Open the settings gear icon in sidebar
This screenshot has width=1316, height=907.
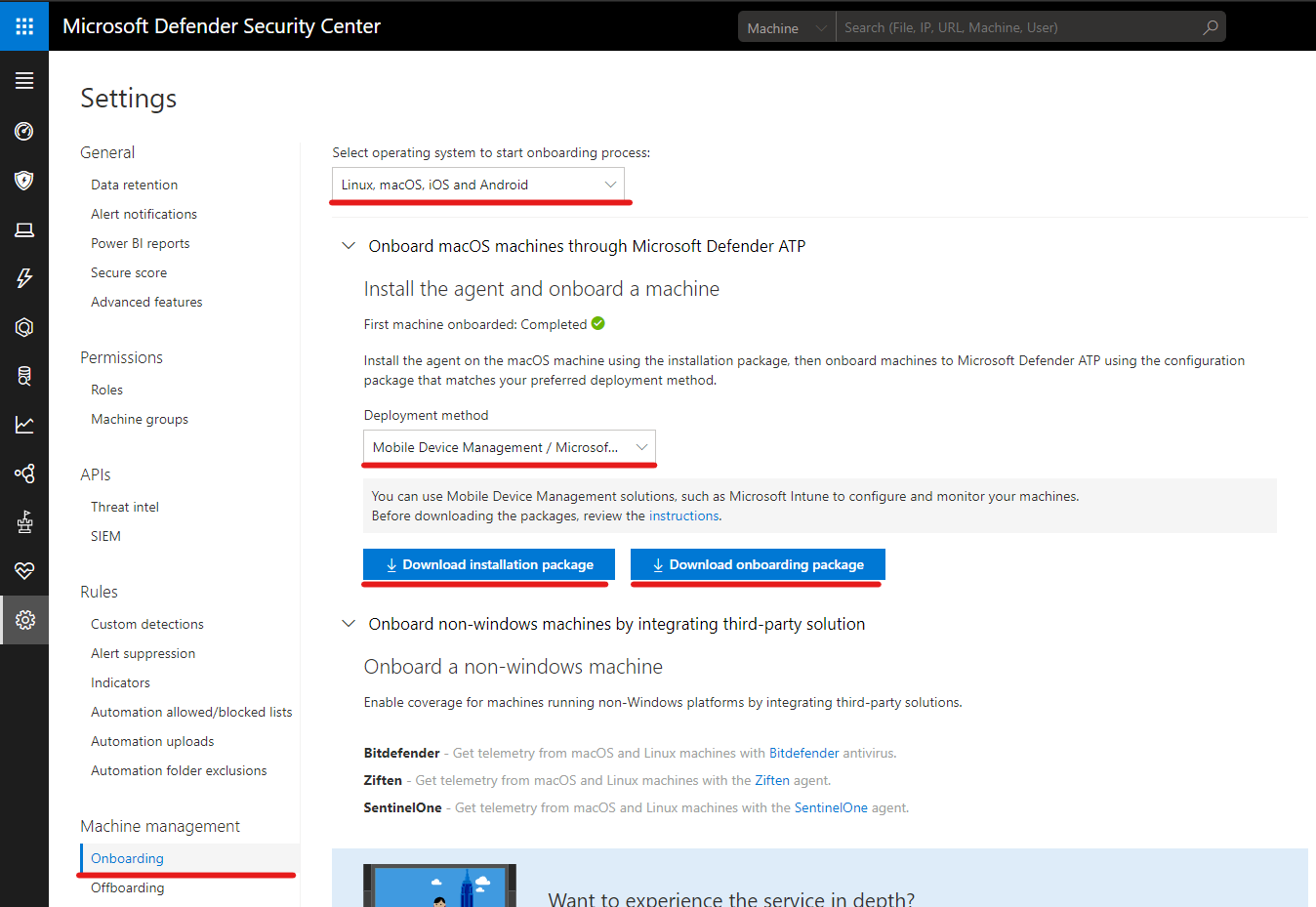25,620
